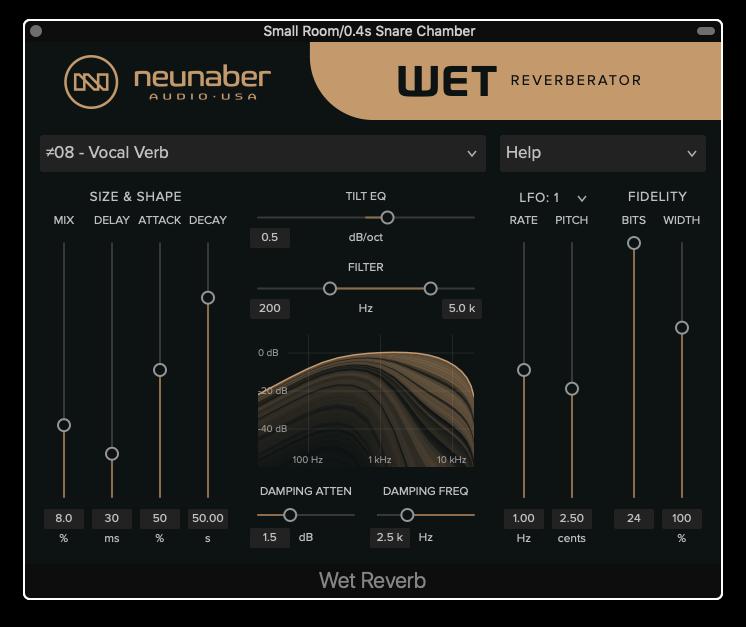The width and height of the screenshot is (746, 627).
Task: Click the WIDTH value field 100
Action: (x=682, y=519)
